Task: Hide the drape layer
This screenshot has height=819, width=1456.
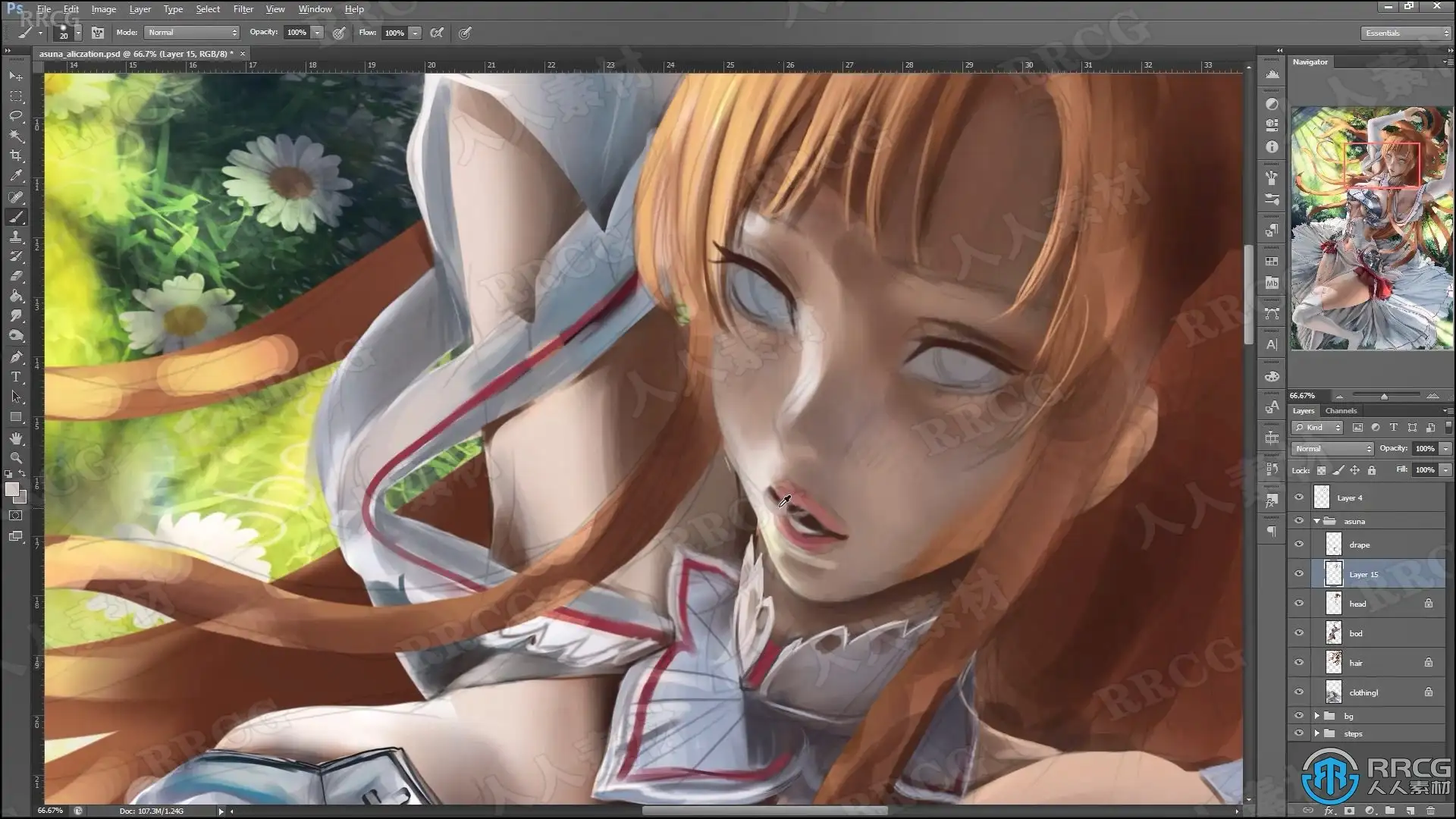Action: coord(1299,544)
